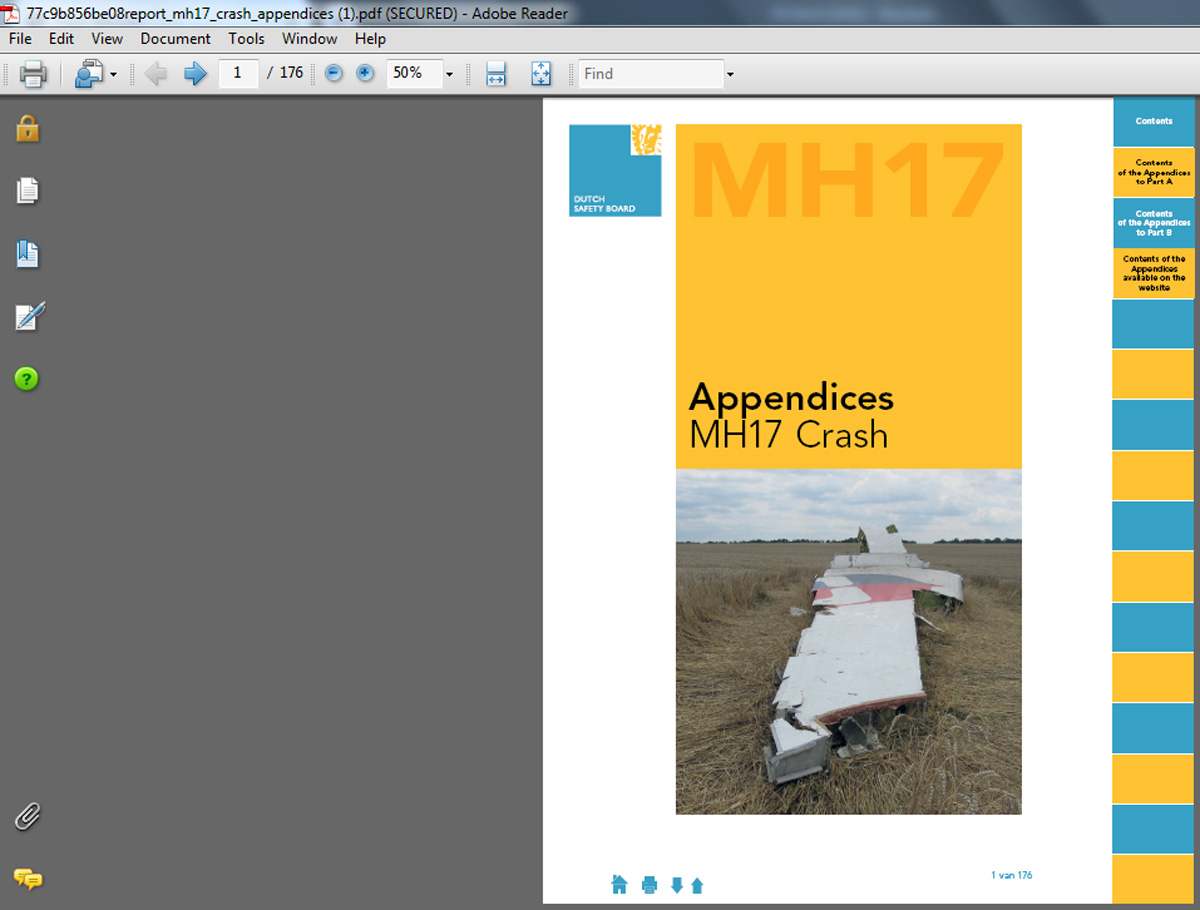The height and width of the screenshot is (910, 1200).
Task: Click the home icon at the page bottom
Action: point(619,884)
